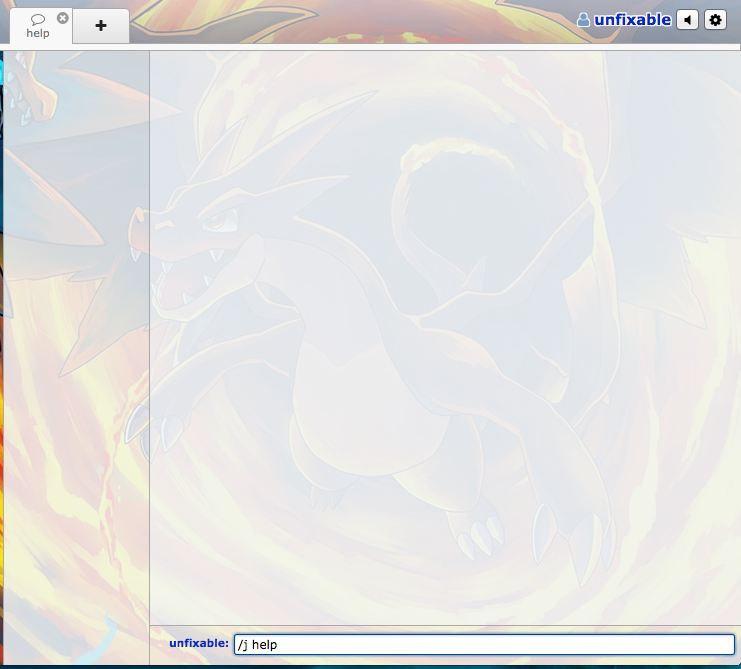Click the speech bubble icon on help tab
The image size is (741, 669).
[38, 19]
